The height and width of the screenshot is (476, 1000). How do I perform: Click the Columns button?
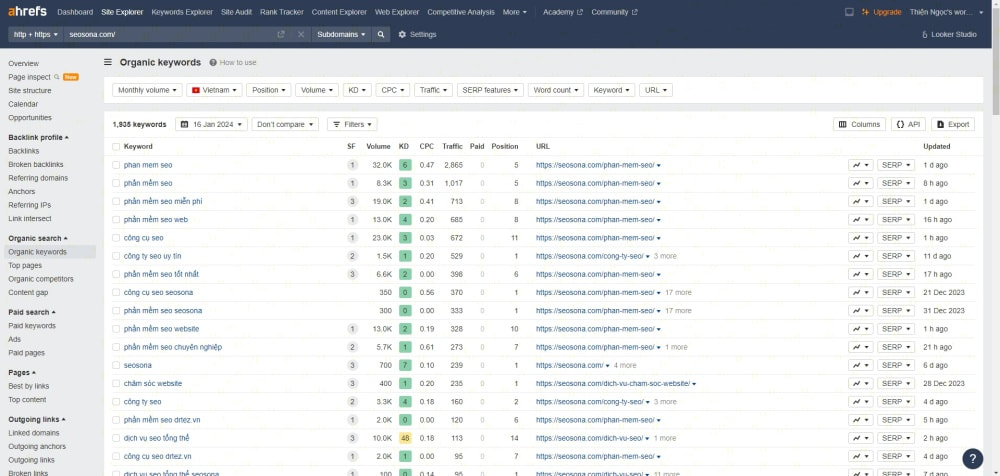pyautogui.click(x=859, y=124)
